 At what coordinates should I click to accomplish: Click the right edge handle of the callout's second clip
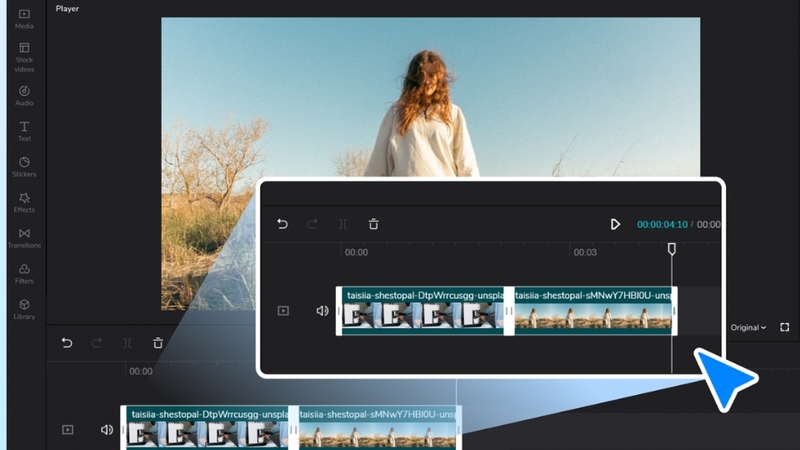[674, 311]
